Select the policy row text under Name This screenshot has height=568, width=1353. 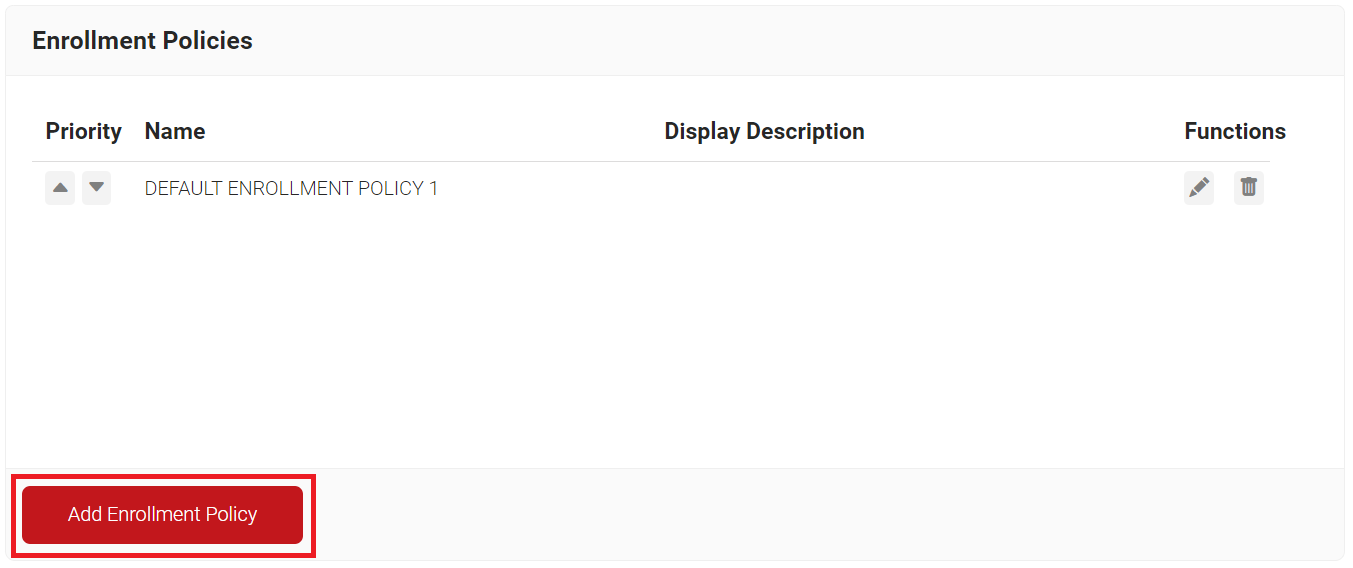[x=291, y=188]
